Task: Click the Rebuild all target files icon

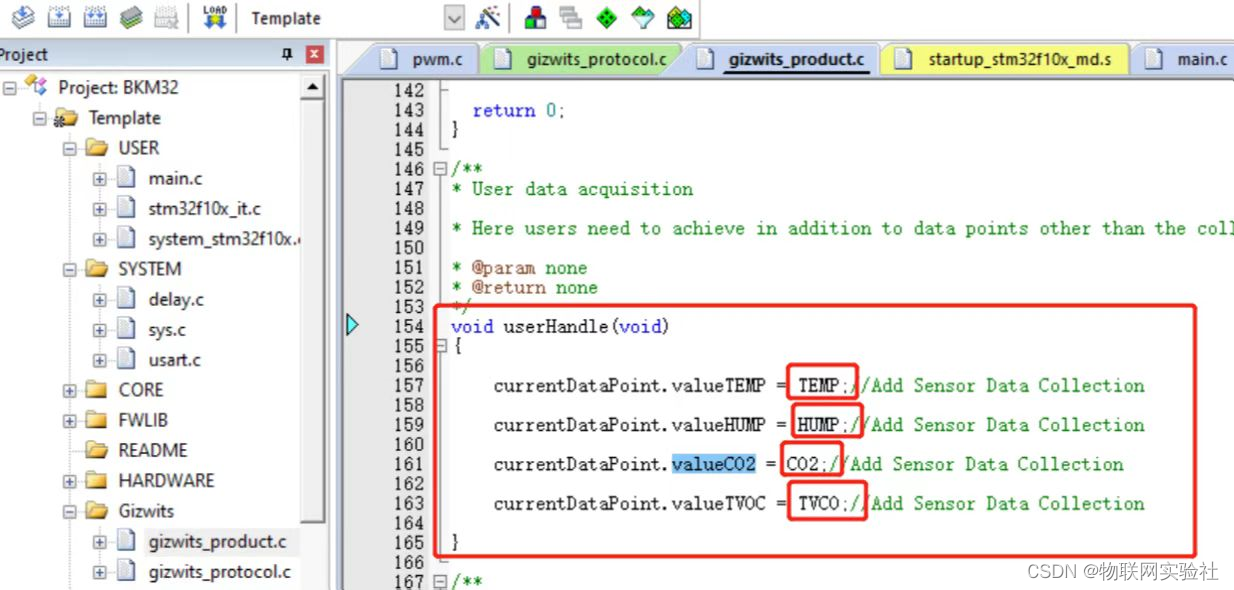Action: 95,17
